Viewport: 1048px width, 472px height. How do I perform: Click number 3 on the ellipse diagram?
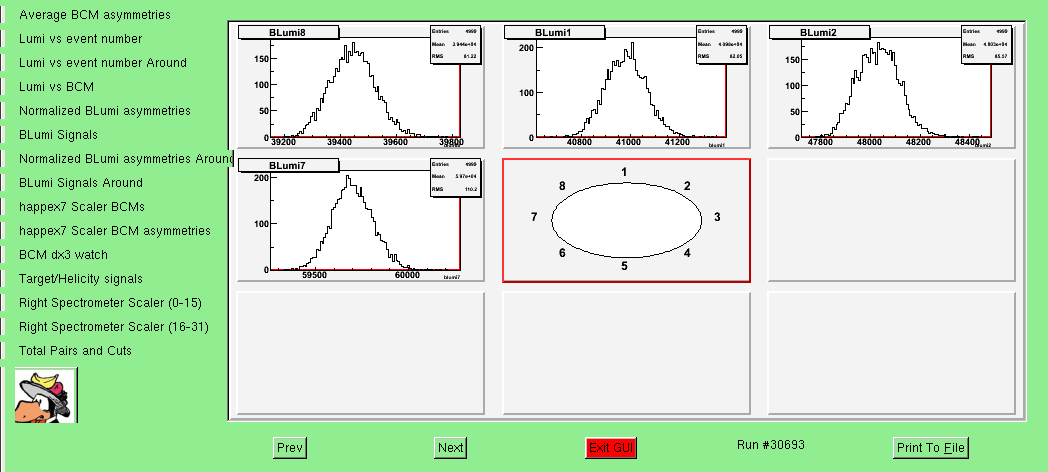[x=717, y=217]
